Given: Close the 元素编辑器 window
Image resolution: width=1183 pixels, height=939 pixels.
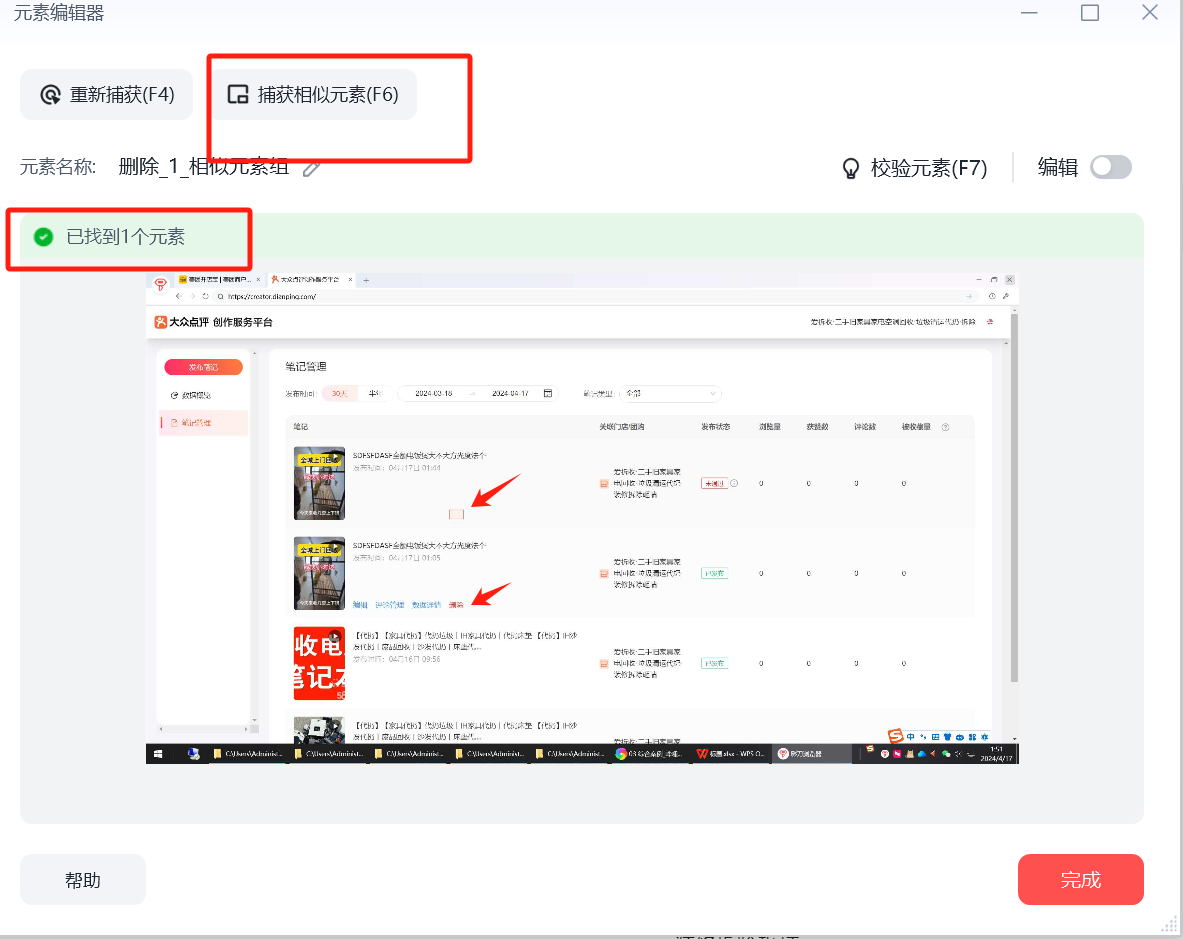Looking at the screenshot, I should [1150, 13].
